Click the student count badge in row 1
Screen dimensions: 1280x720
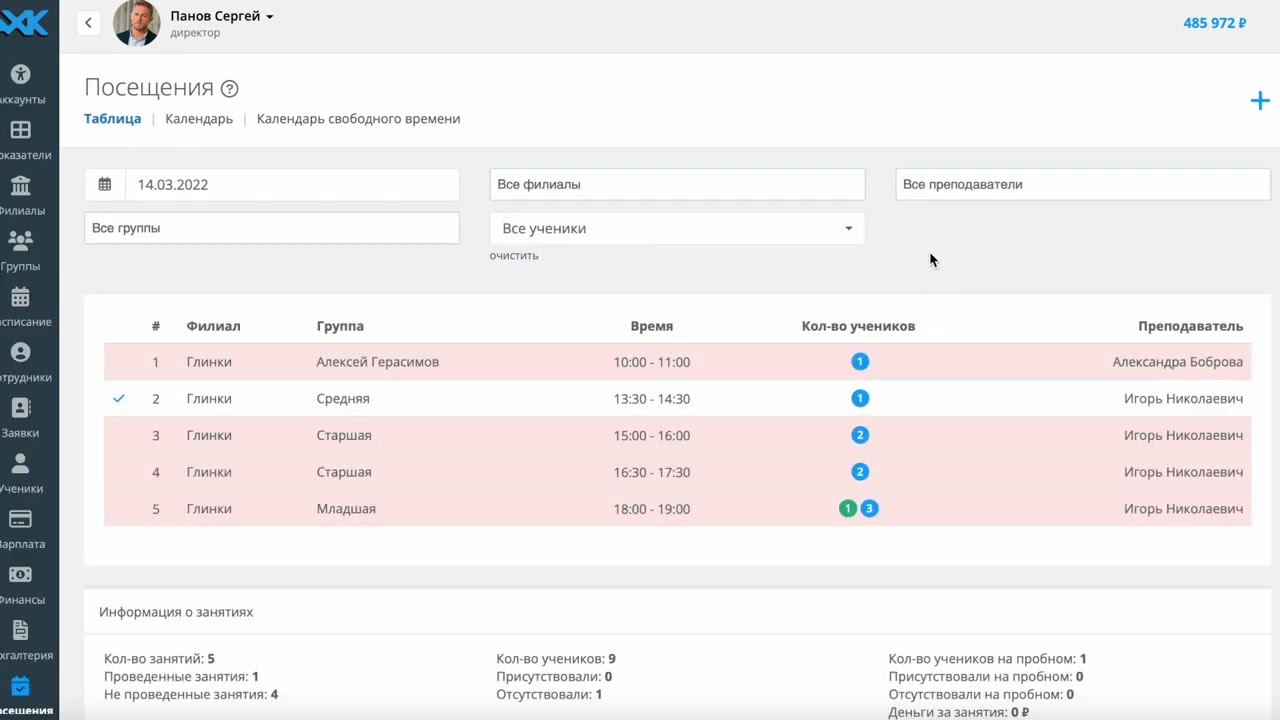[860, 362]
